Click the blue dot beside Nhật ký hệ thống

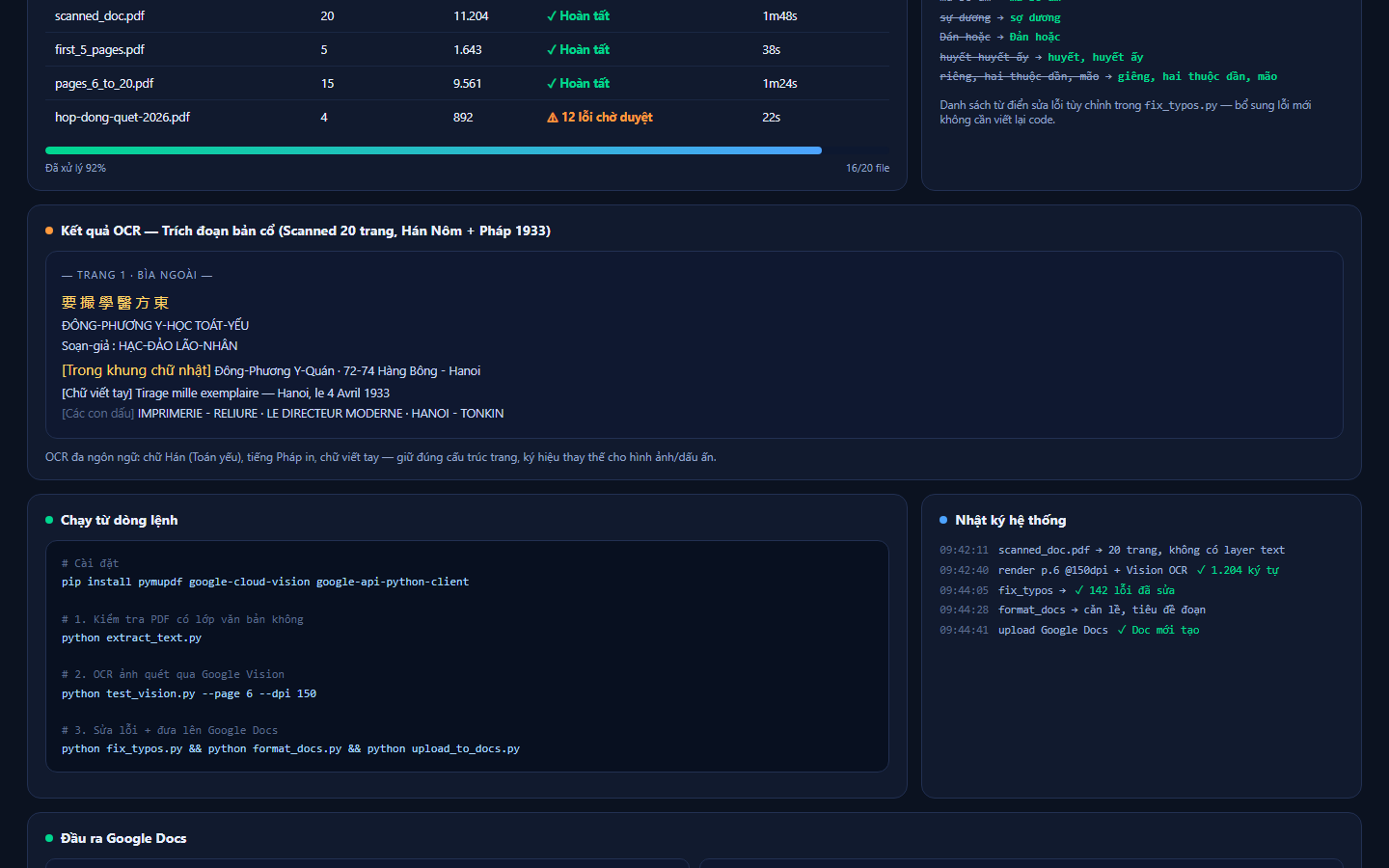943,520
